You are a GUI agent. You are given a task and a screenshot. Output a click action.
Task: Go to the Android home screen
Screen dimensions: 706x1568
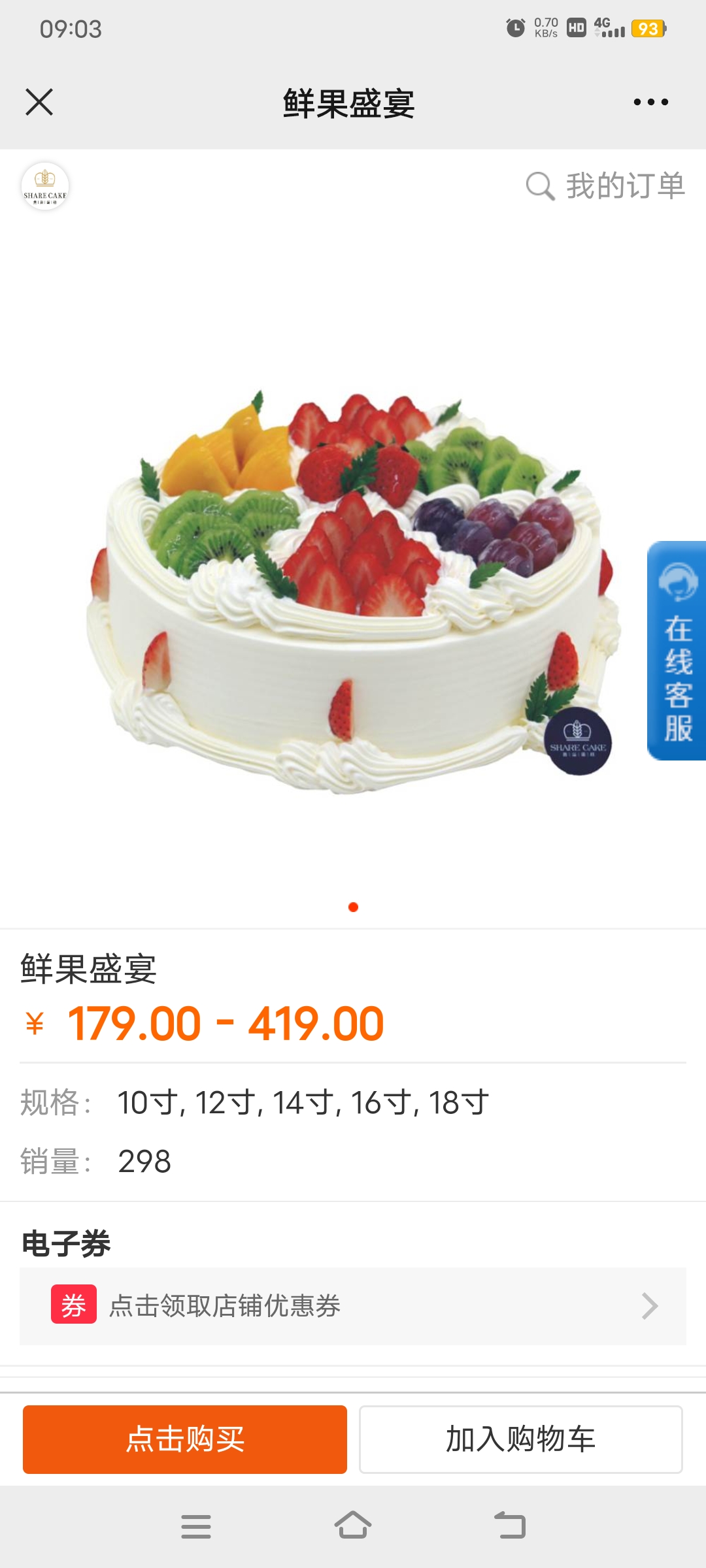(353, 1526)
